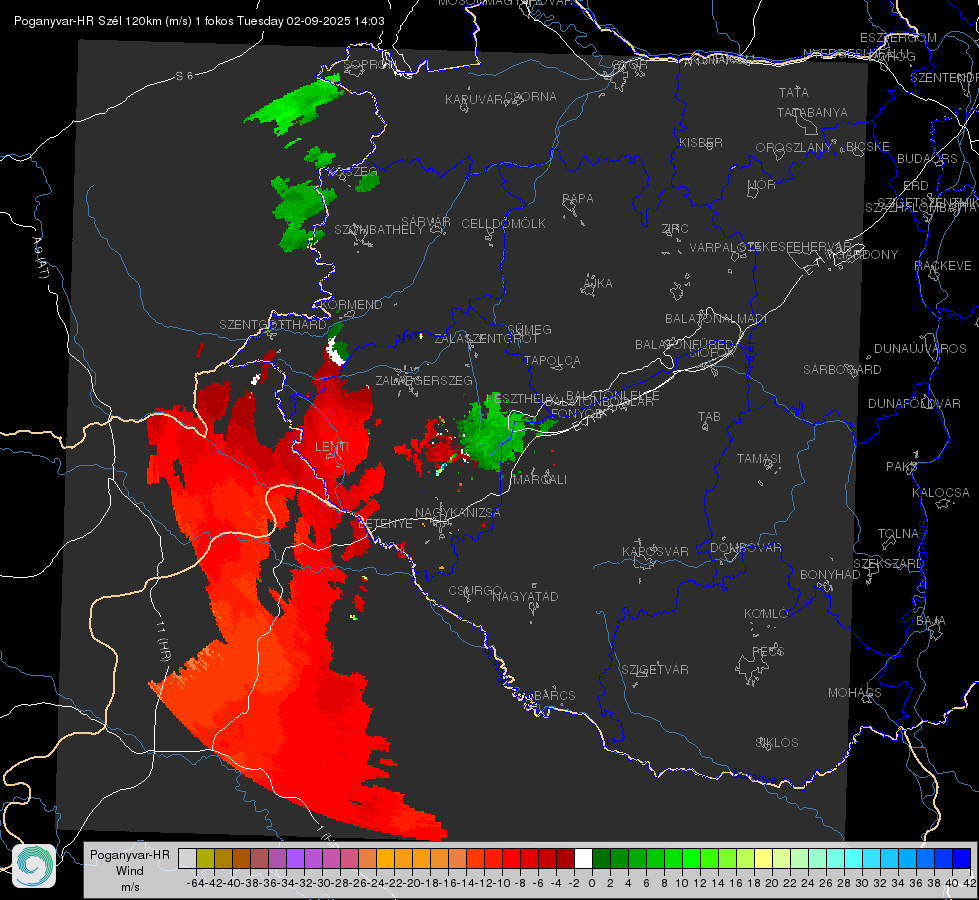
Task: Click the SIKLÓS city label
Action: tap(777, 743)
